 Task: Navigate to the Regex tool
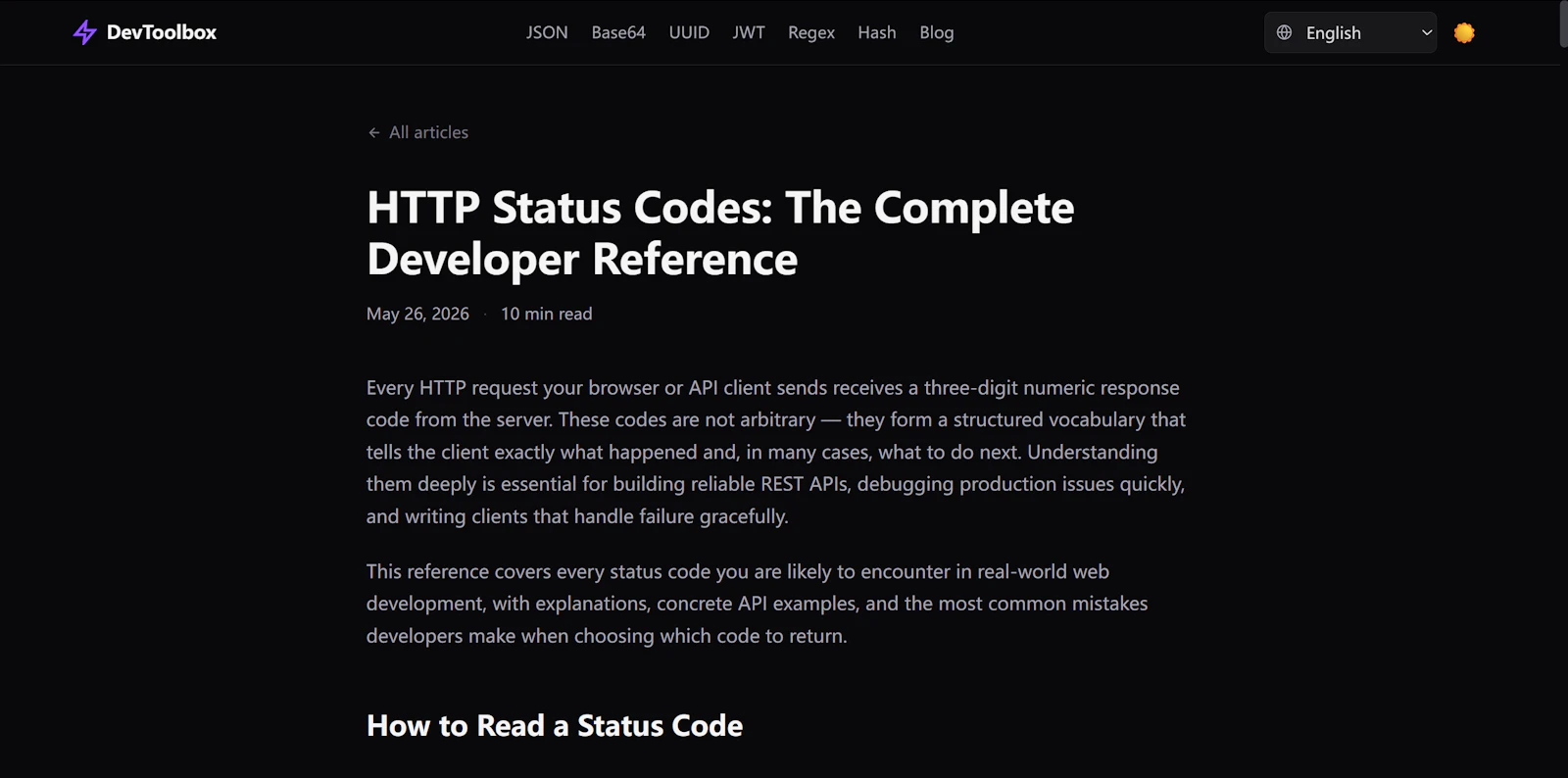click(811, 32)
